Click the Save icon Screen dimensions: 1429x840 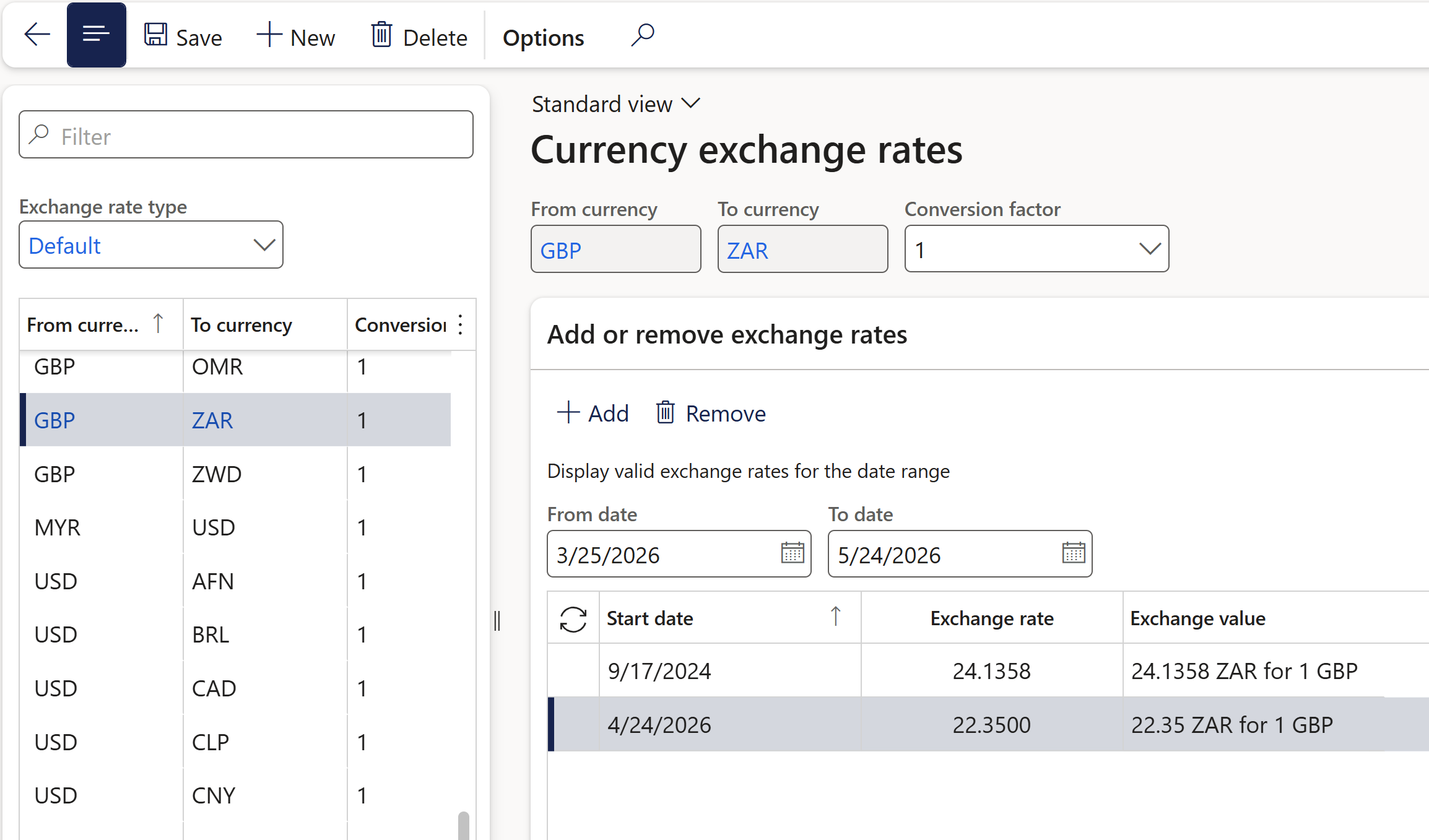point(155,35)
